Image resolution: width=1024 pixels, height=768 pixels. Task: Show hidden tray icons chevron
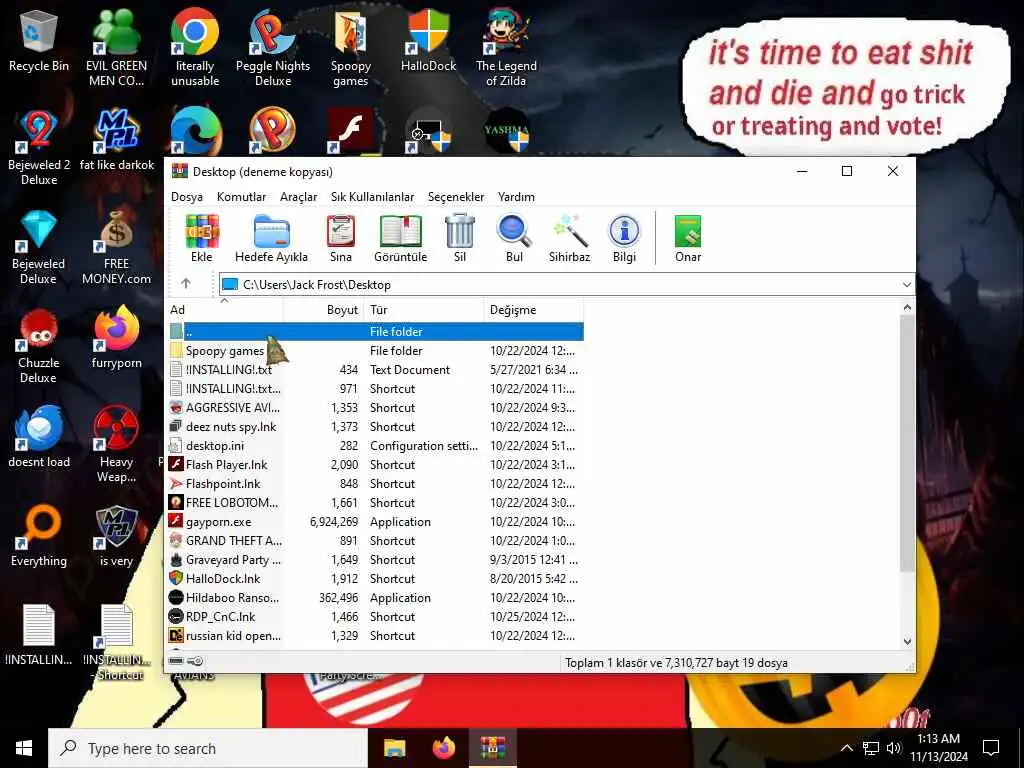pyautogui.click(x=846, y=748)
